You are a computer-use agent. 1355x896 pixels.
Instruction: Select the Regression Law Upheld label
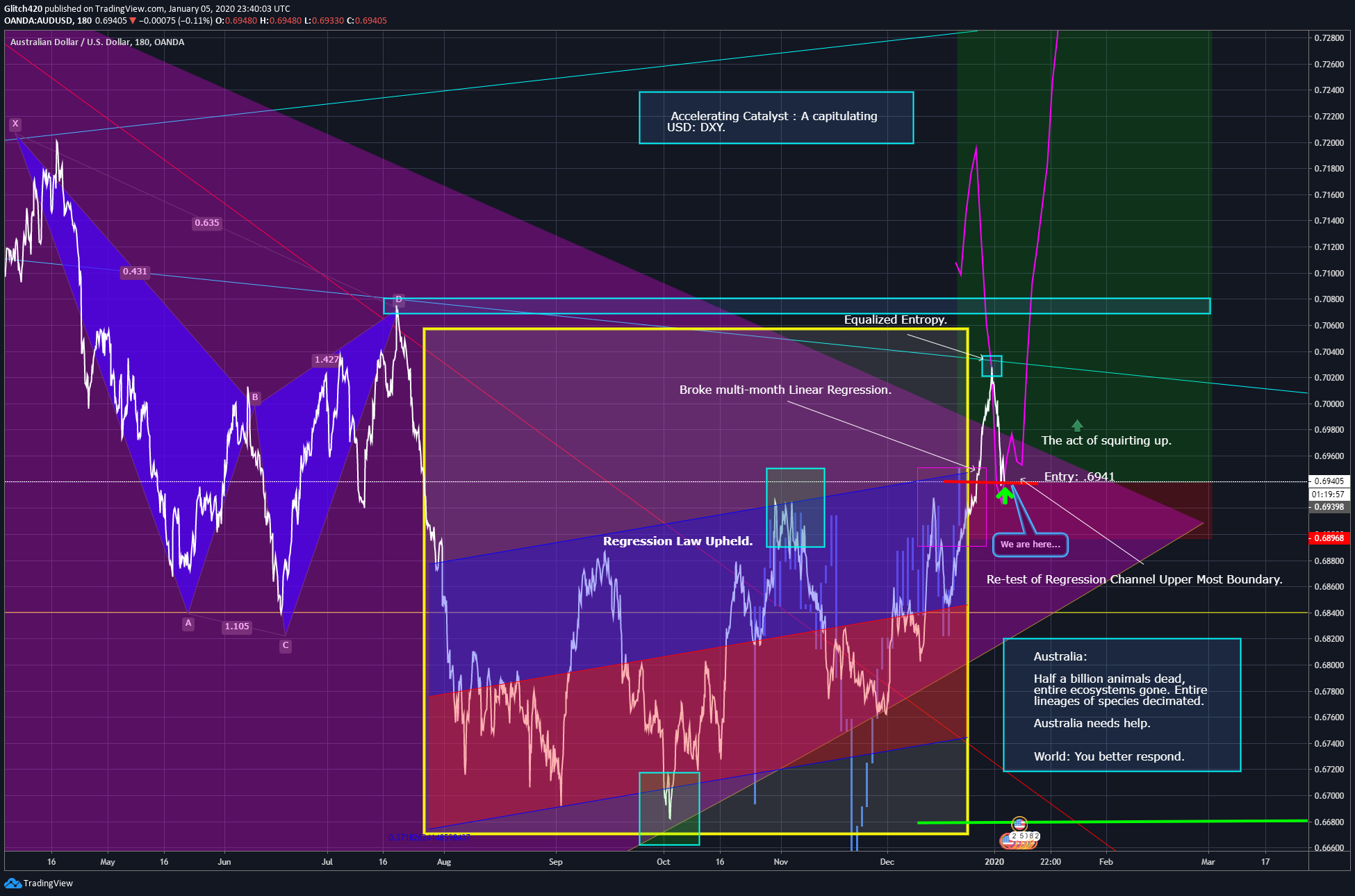[x=677, y=541]
